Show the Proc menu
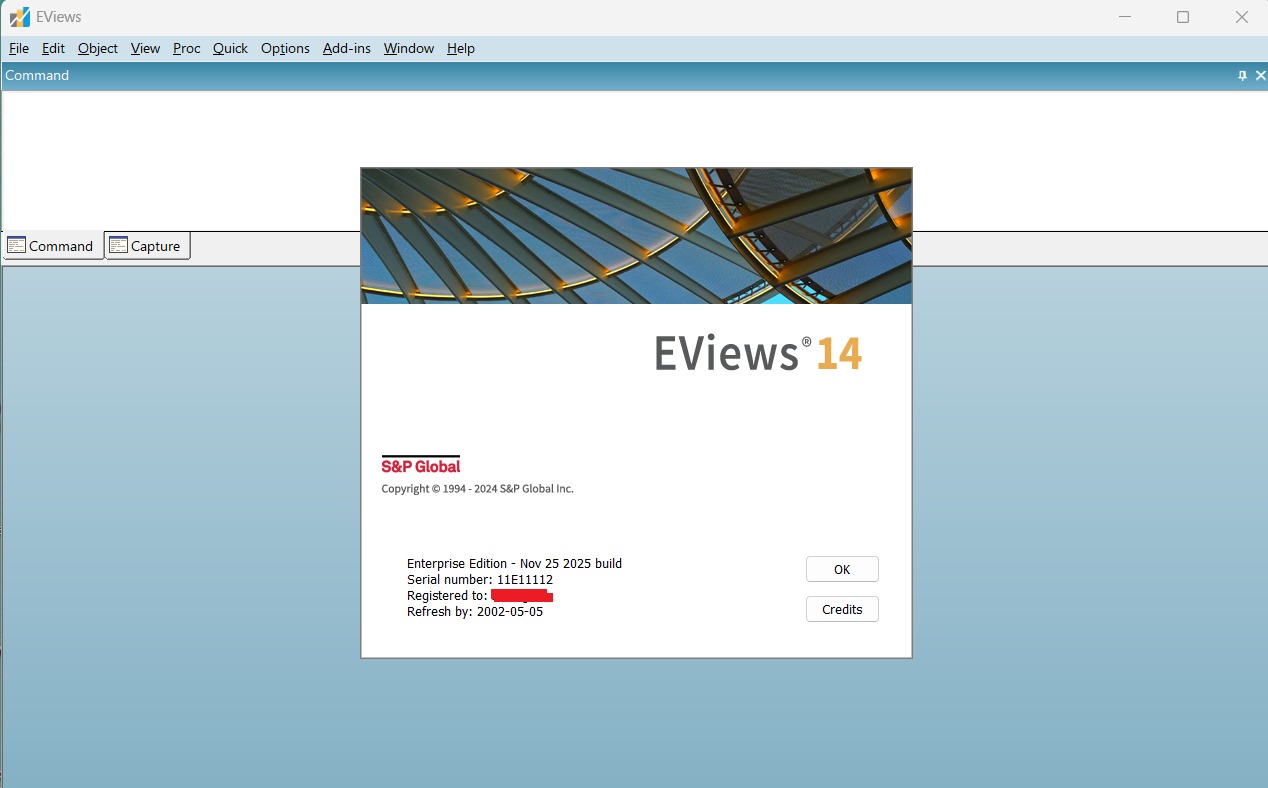This screenshot has height=788, width=1268. pos(186,48)
